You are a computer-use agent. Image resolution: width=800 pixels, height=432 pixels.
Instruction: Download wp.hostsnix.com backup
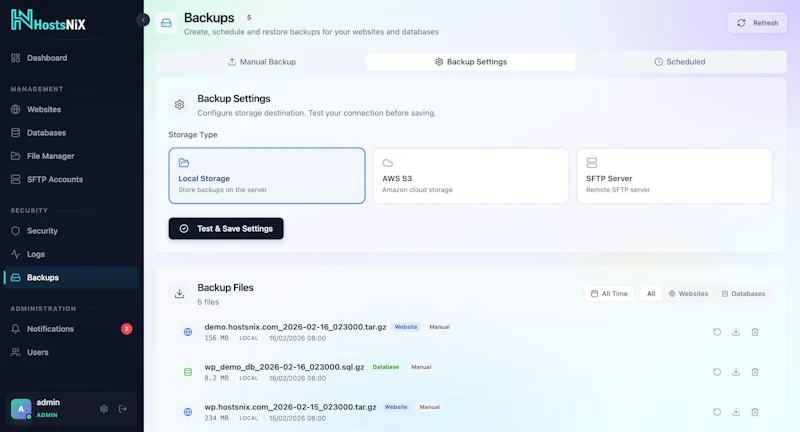tap(736, 412)
